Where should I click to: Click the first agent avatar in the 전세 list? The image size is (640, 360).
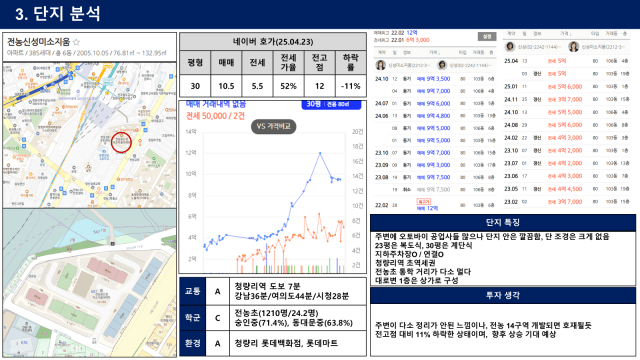tap(510, 47)
